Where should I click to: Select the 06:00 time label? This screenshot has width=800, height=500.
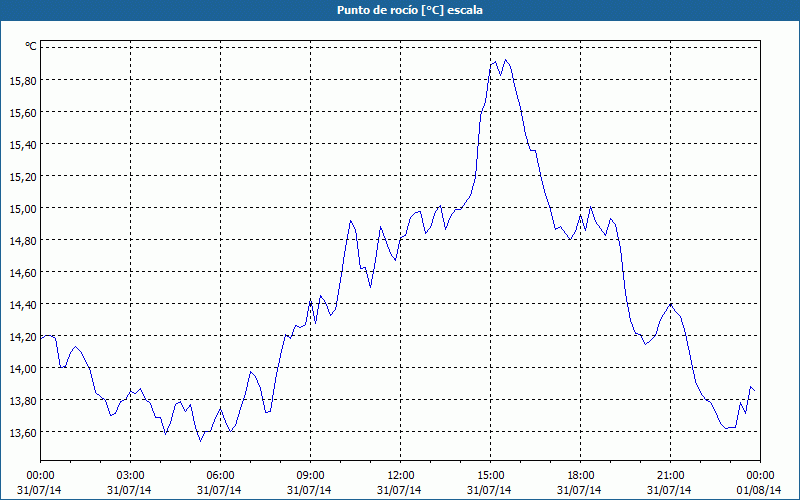click(220, 476)
